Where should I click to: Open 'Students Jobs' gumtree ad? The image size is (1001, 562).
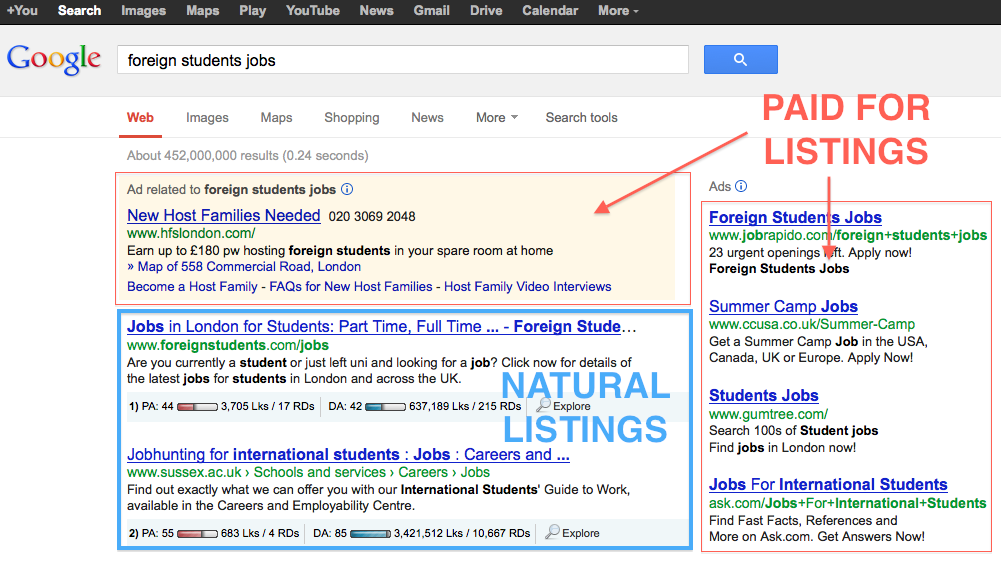click(x=764, y=395)
